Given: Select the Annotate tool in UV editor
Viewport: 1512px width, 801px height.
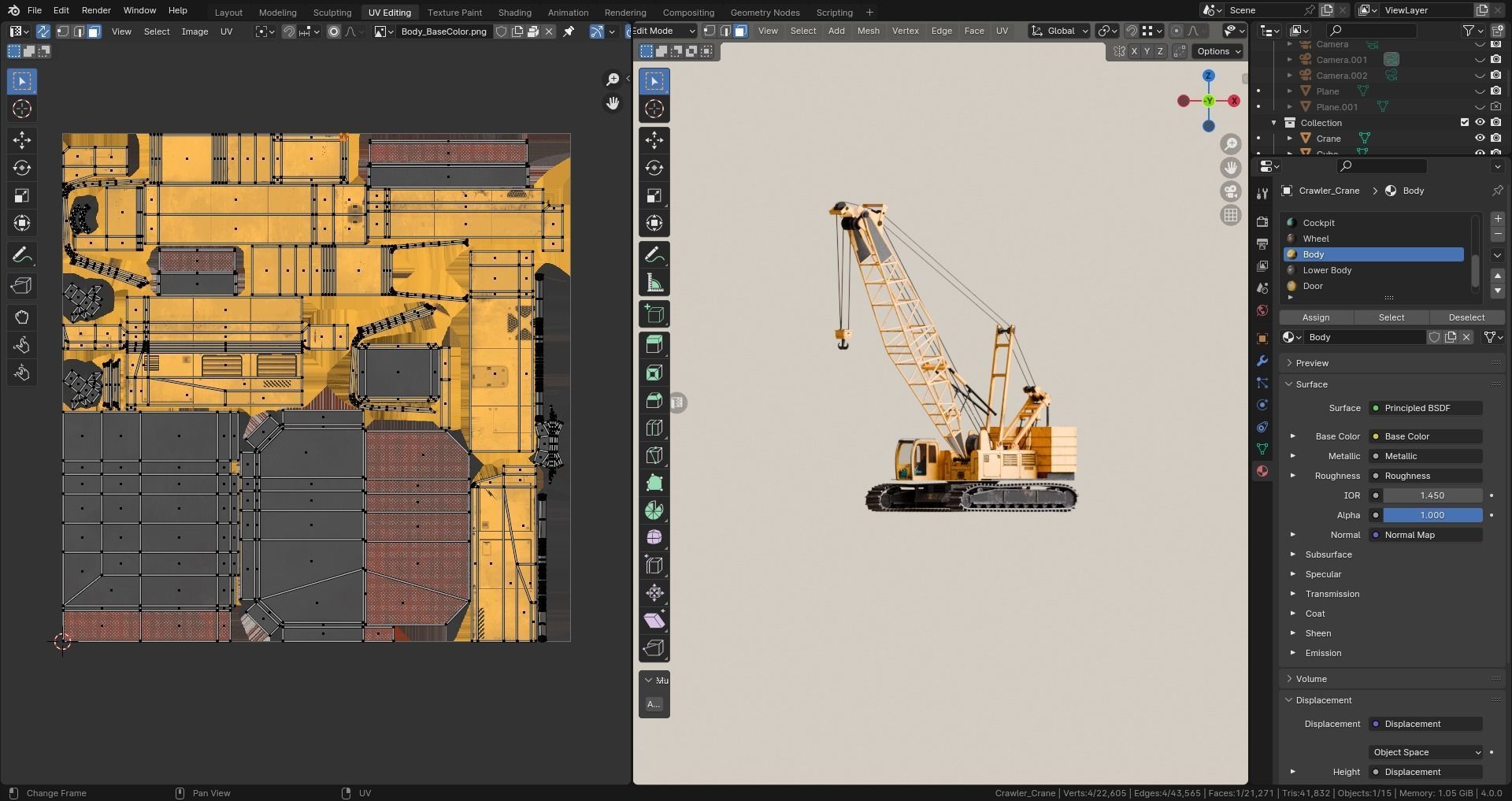Looking at the screenshot, I should [22, 255].
